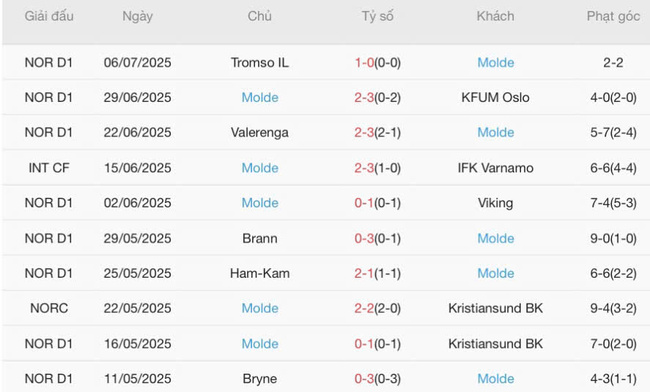Select the Tỷ số column header
650x392 pixels.
coord(377,16)
